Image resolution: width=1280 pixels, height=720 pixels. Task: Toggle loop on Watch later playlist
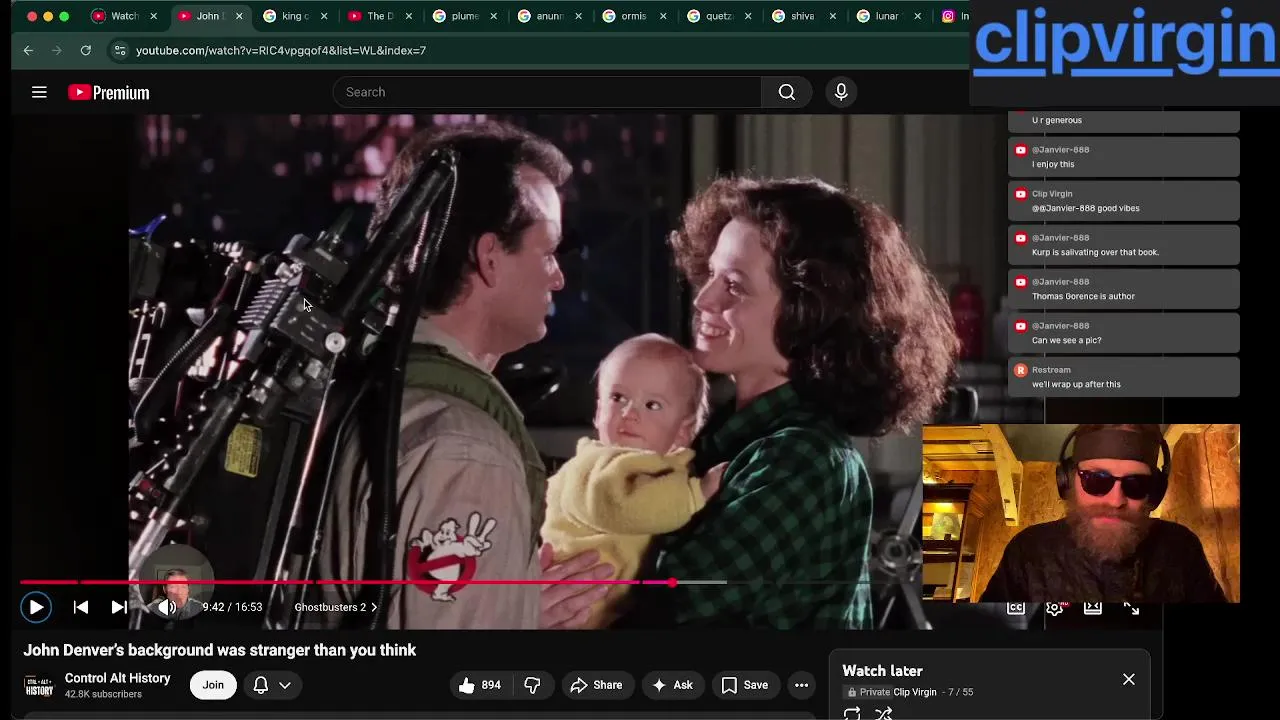(852, 713)
